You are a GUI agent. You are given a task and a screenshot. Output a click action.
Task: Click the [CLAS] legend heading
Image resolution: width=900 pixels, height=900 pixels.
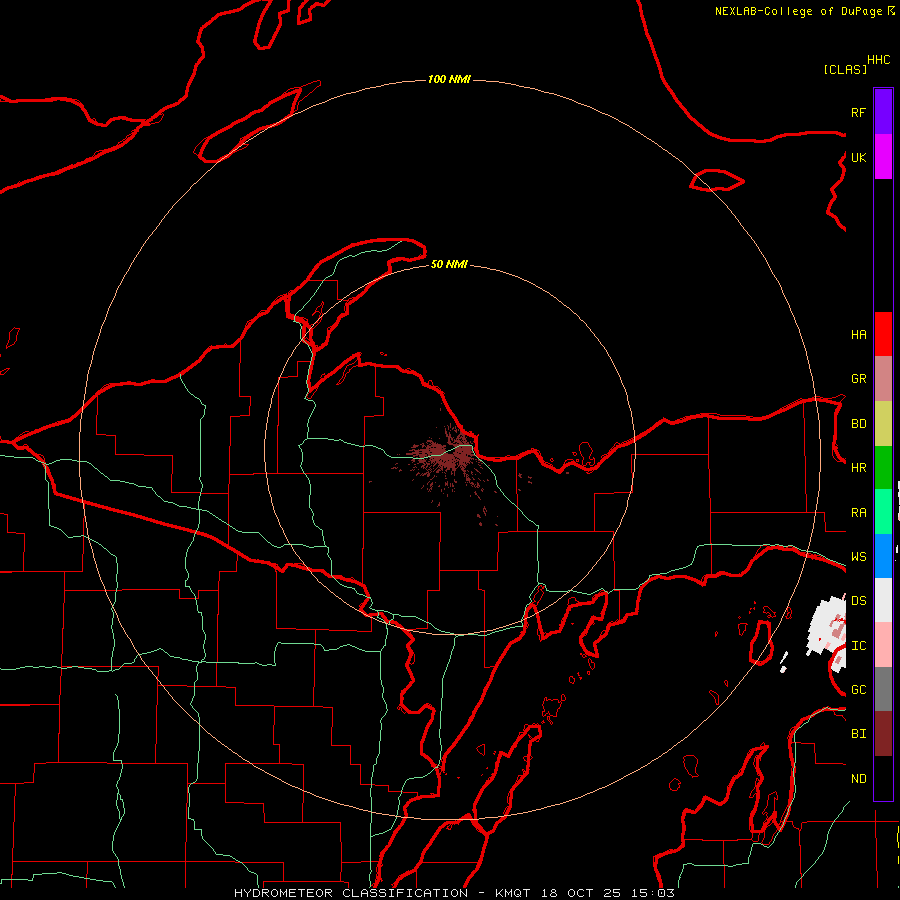[x=845, y=69]
